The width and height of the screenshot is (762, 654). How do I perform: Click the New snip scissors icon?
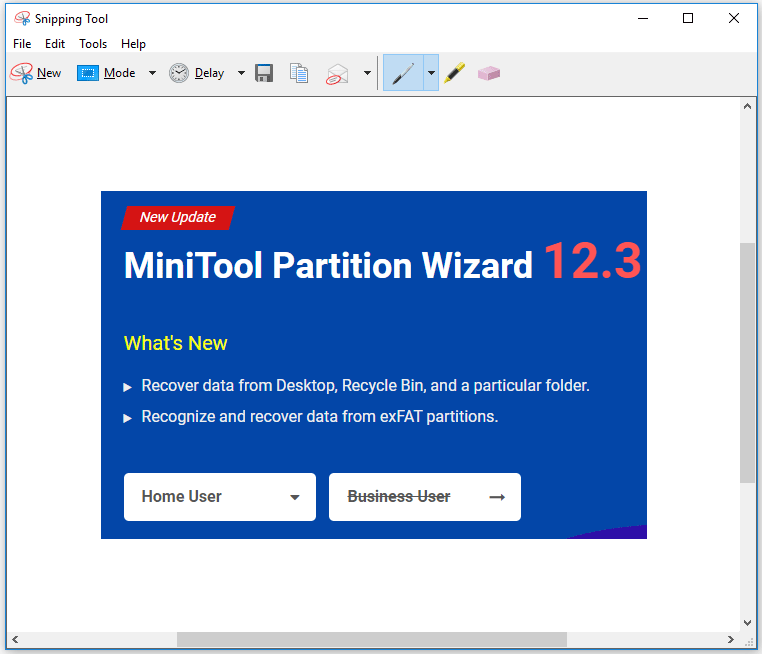[21, 73]
